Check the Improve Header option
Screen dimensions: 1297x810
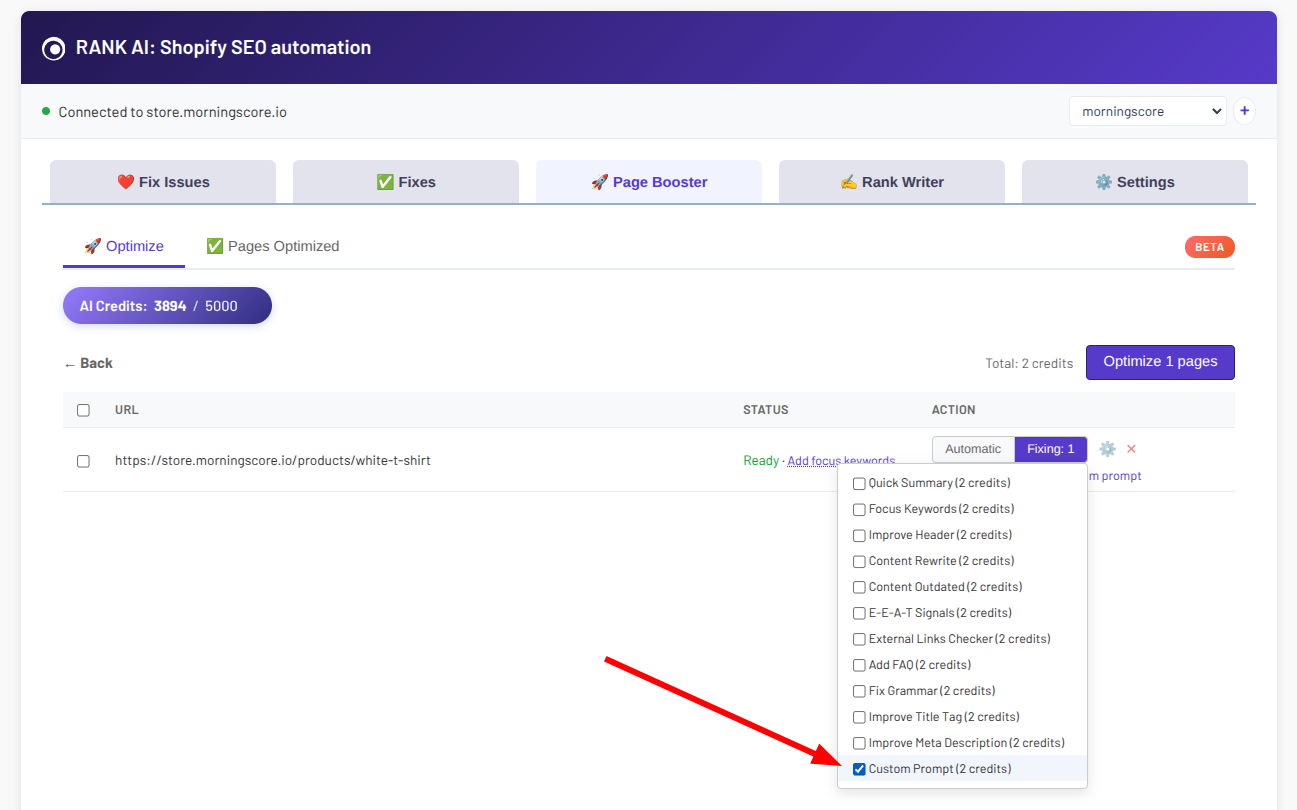coord(859,535)
